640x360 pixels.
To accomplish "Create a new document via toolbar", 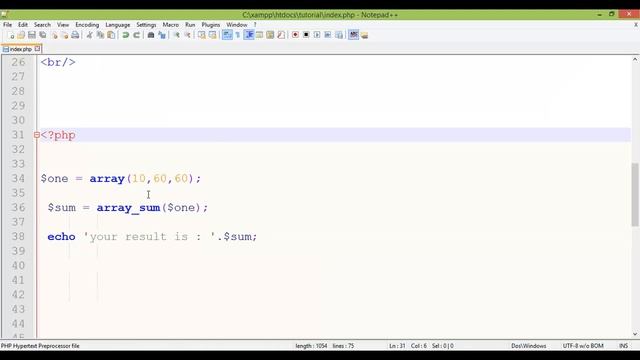I will (x=11, y=35).
